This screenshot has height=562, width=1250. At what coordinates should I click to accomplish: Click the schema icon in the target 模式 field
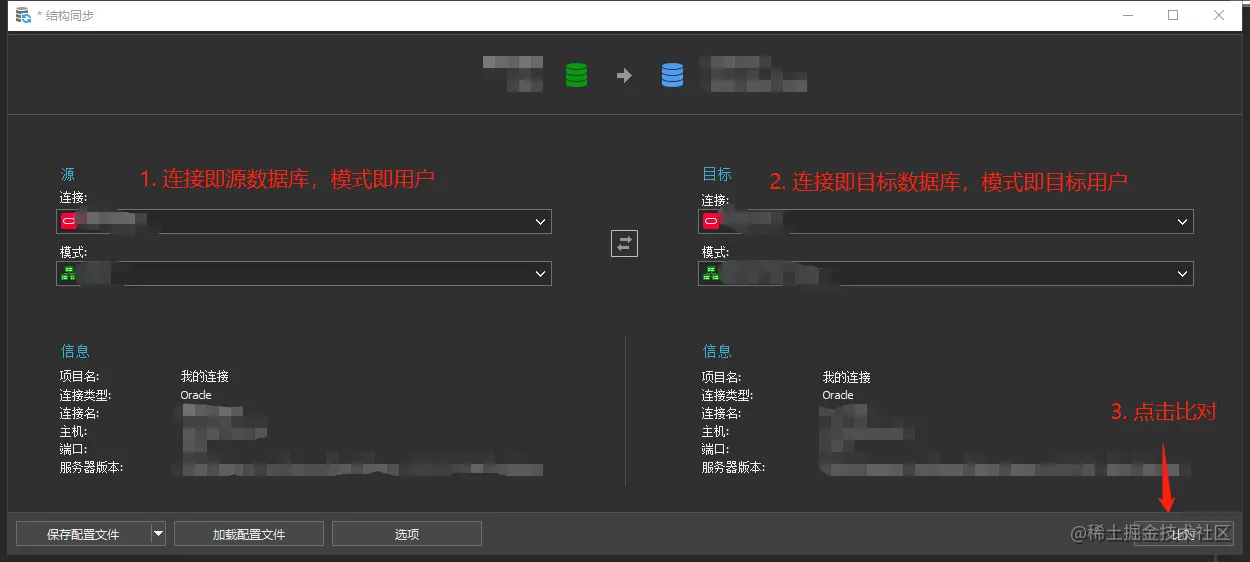pos(711,273)
